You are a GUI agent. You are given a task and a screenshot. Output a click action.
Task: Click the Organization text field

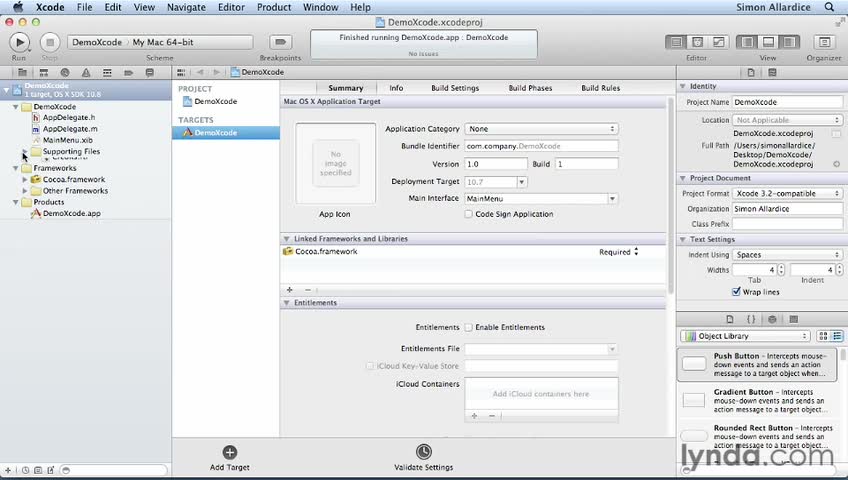point(787,209)
